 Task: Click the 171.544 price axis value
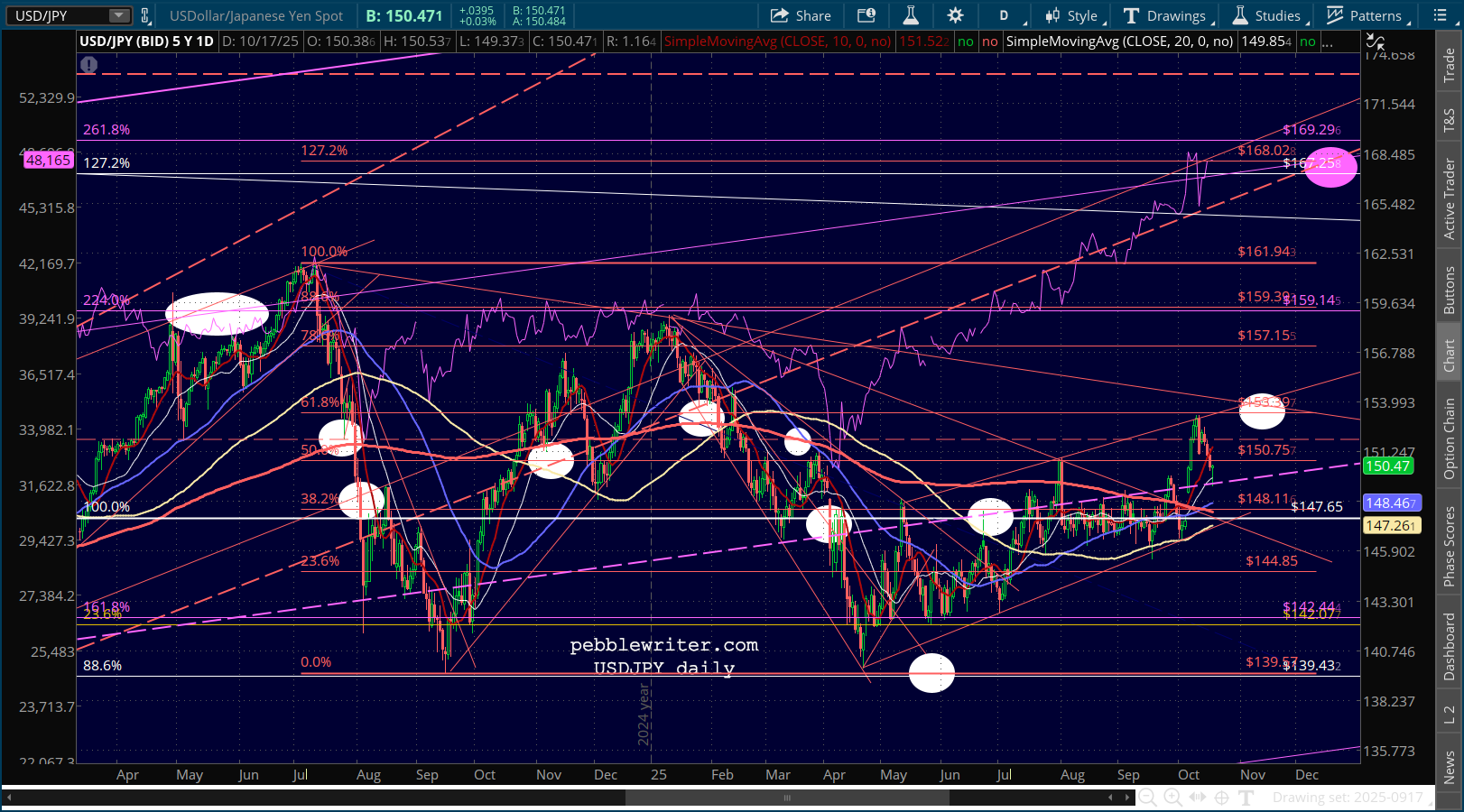(1389, 105)
